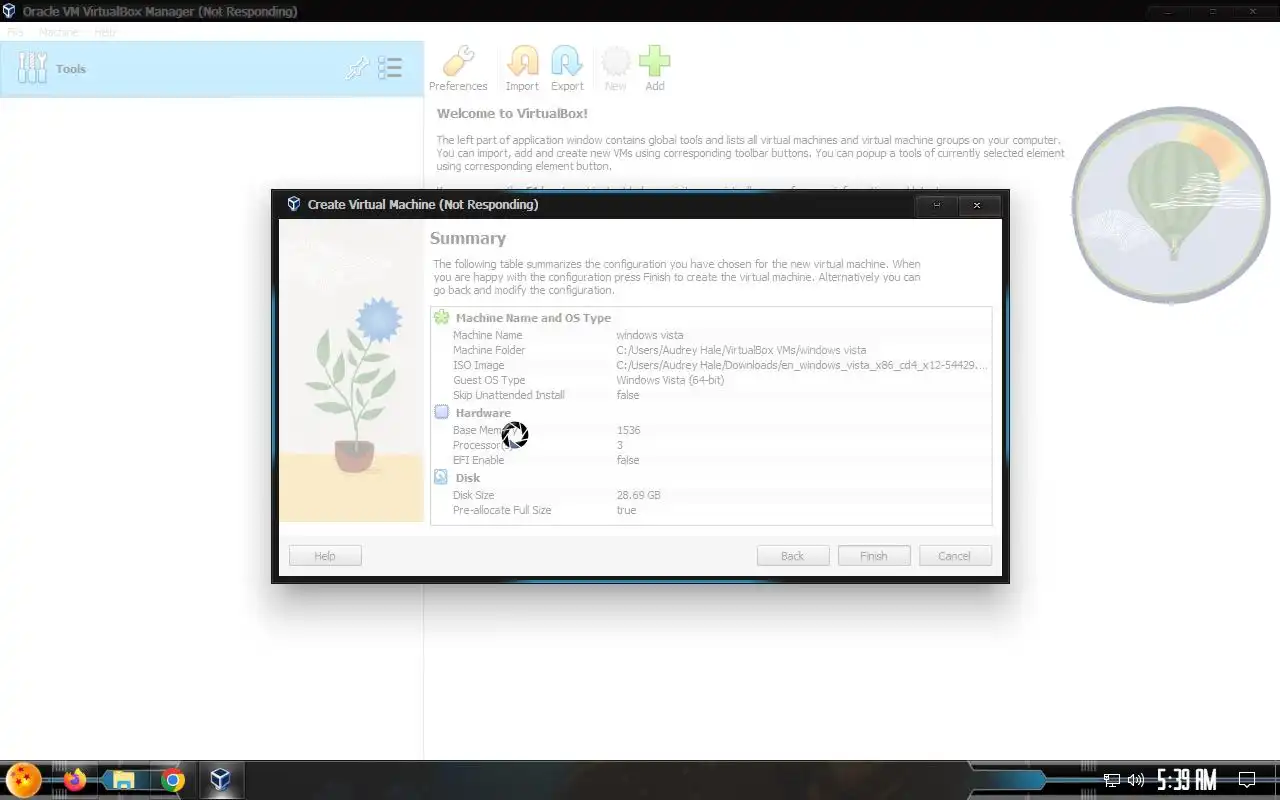Image resolution: width=1280 pixels, height=800 pixels.
Task: Select the Pre-allocate Full Size 'true' value
Action: point(626,510)
